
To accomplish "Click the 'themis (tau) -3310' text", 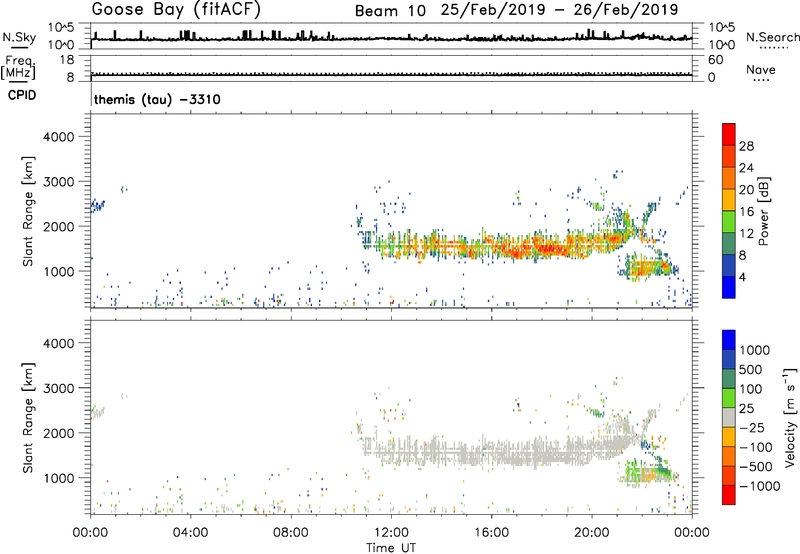I will (x=157, y=99).
